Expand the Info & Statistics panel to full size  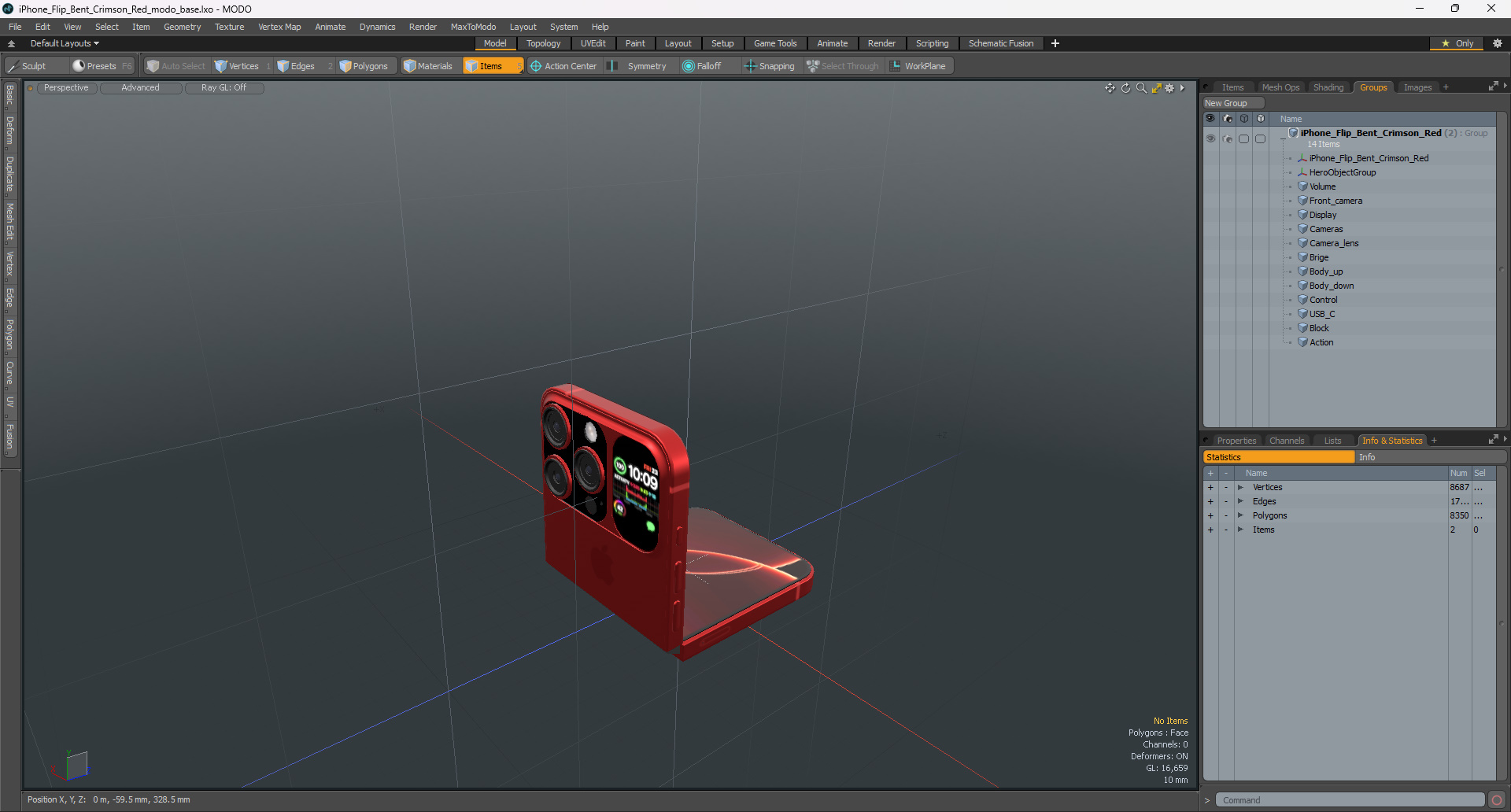click(x=1493, y=440)
